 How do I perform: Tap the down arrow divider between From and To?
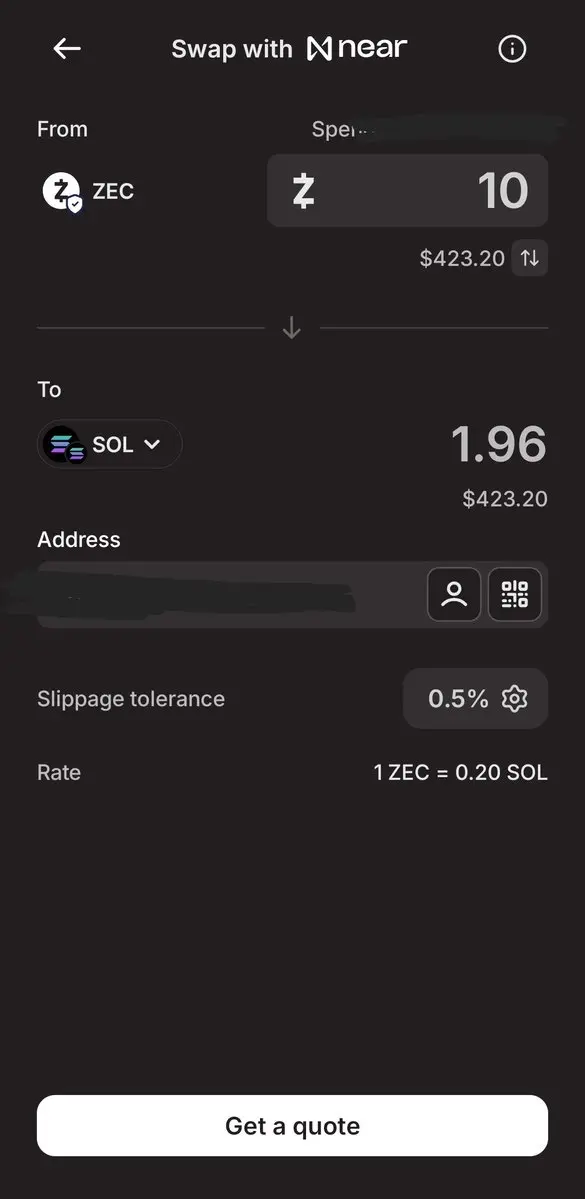coord(291,328)
